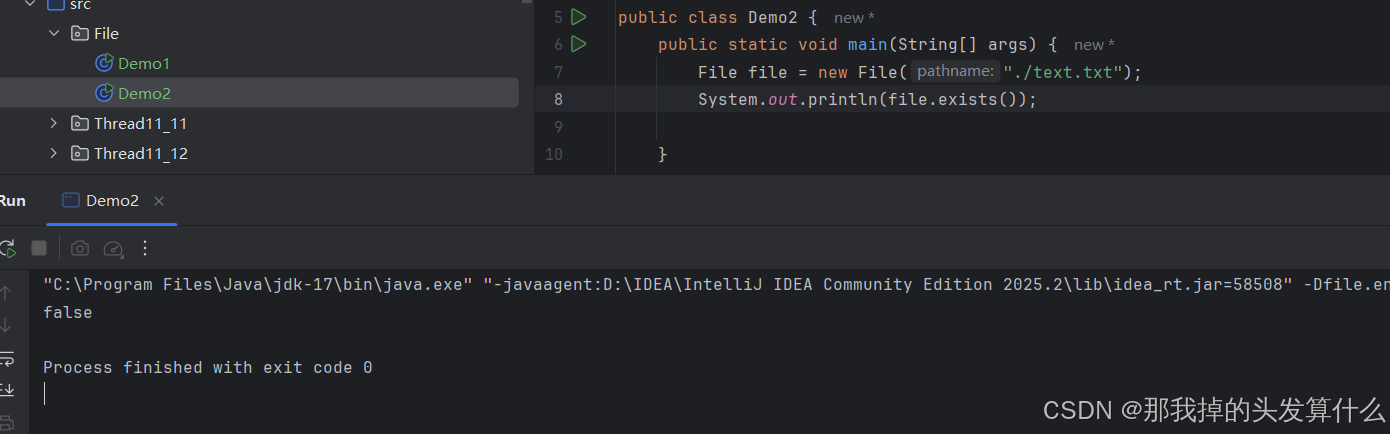Viewport: 1390px width, 434px height.
Task: Click 'String[] args' parameter in editor
Action: [962, 45]
